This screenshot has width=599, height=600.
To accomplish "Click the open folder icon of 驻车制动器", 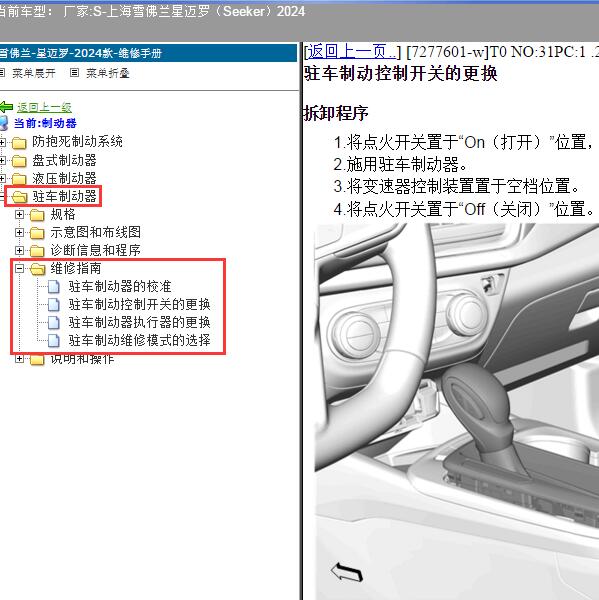I will pos(20,197).
